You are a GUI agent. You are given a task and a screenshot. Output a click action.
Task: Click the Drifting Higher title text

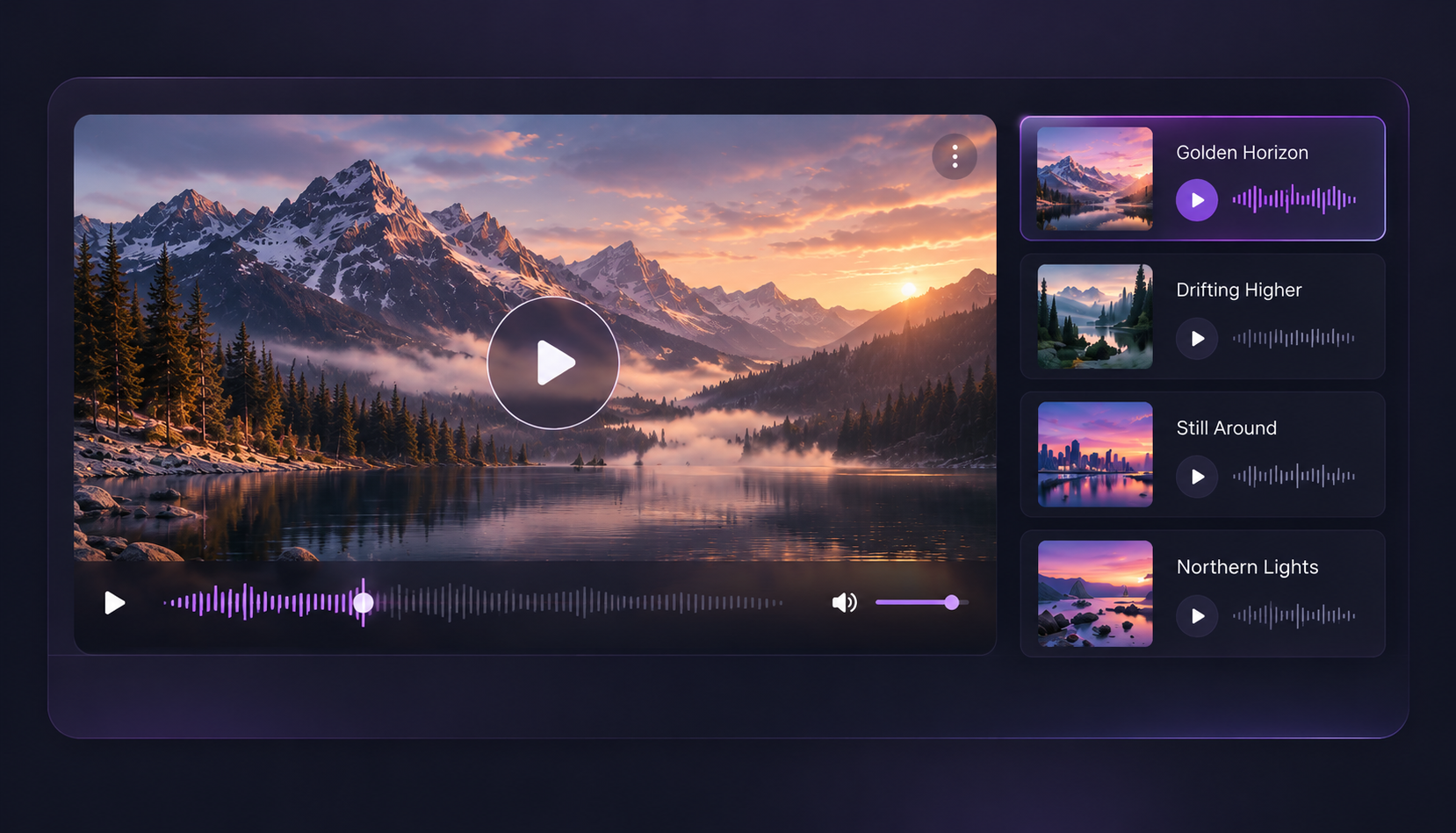1238,291
